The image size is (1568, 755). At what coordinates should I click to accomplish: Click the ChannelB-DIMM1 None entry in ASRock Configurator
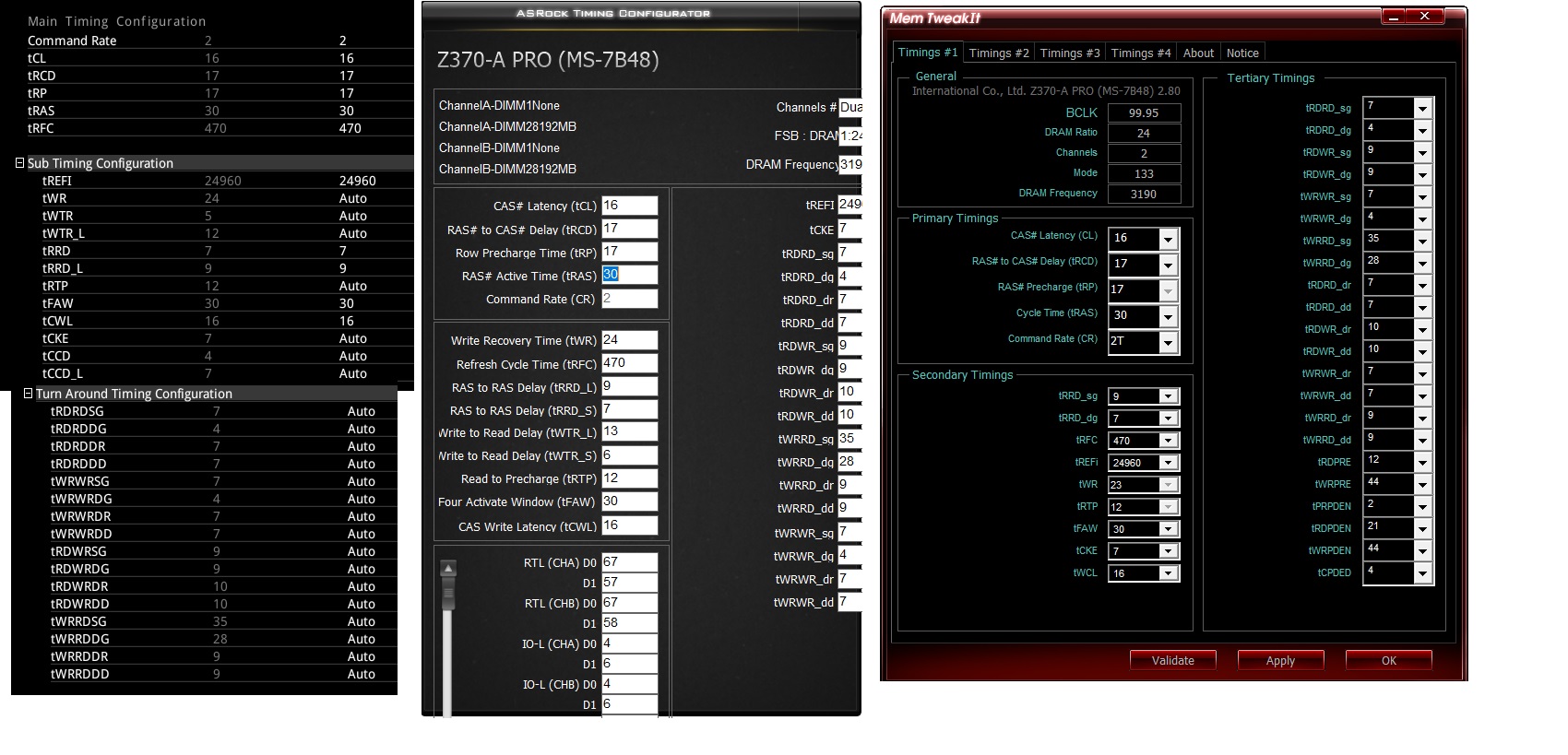pyautogui.click(x=499, y=147)
